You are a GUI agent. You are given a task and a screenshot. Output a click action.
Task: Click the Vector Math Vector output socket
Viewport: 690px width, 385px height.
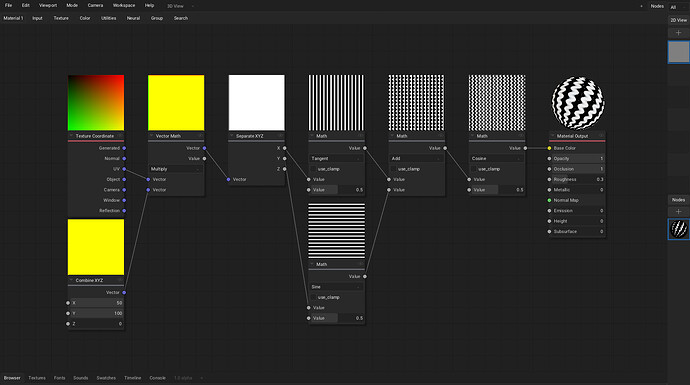204,148
